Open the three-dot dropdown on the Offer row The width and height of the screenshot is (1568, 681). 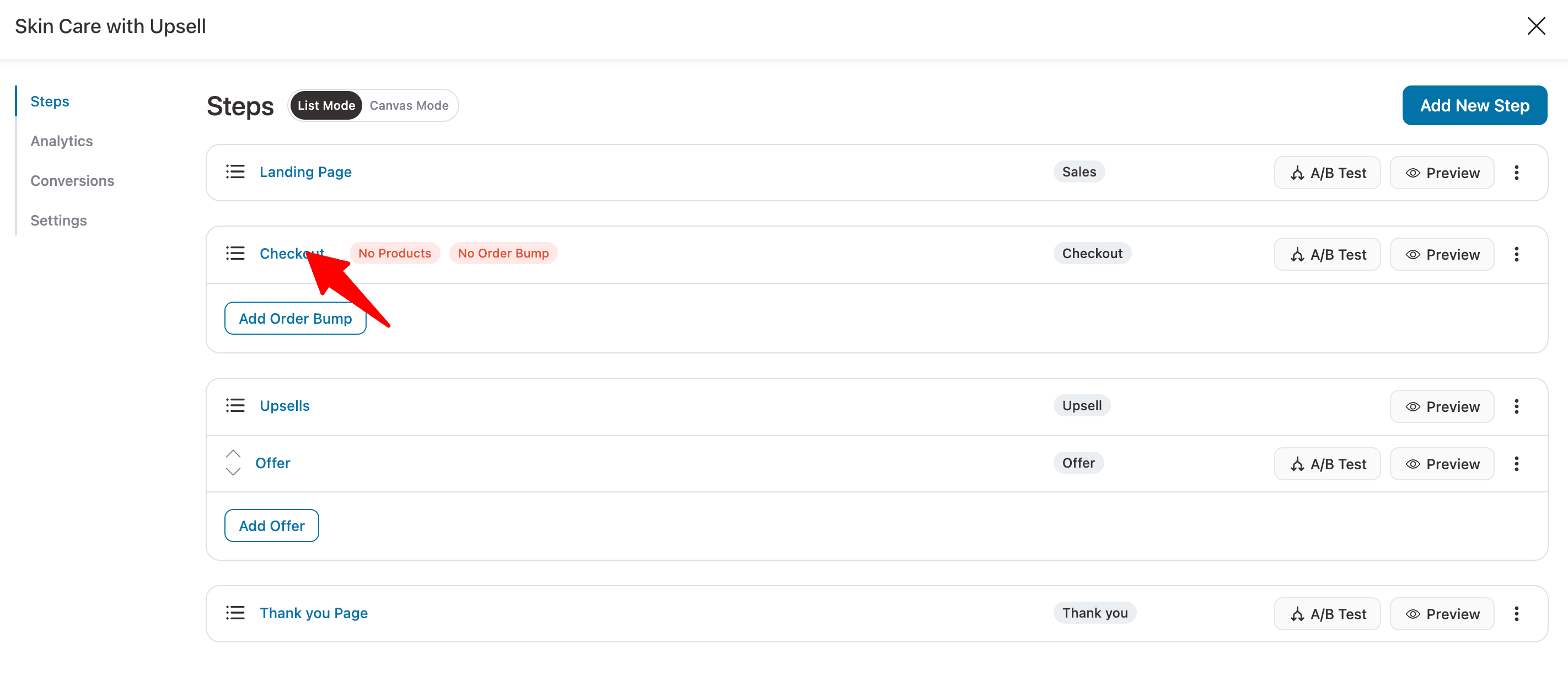(x=1516, y=463)
